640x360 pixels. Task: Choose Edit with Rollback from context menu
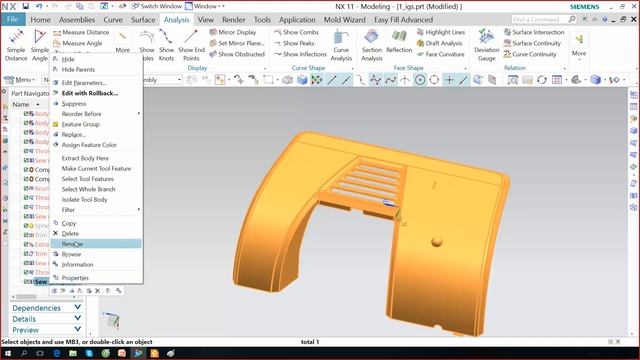coord(96,93)
